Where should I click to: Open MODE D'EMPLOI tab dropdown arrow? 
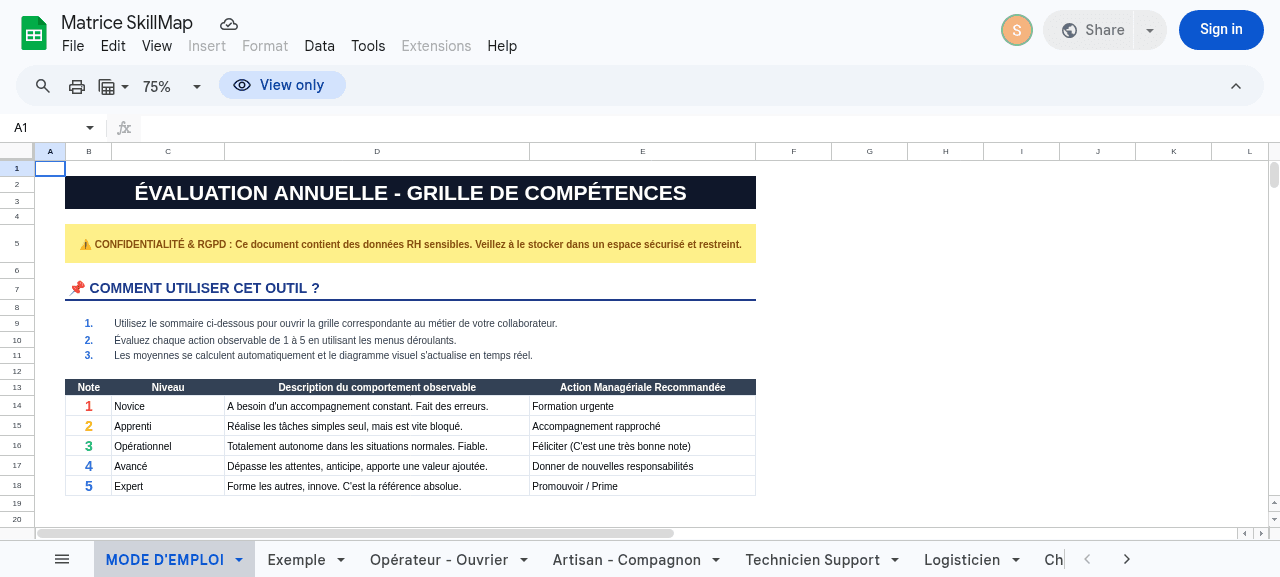pyautogui.click(x=239, y=560)
